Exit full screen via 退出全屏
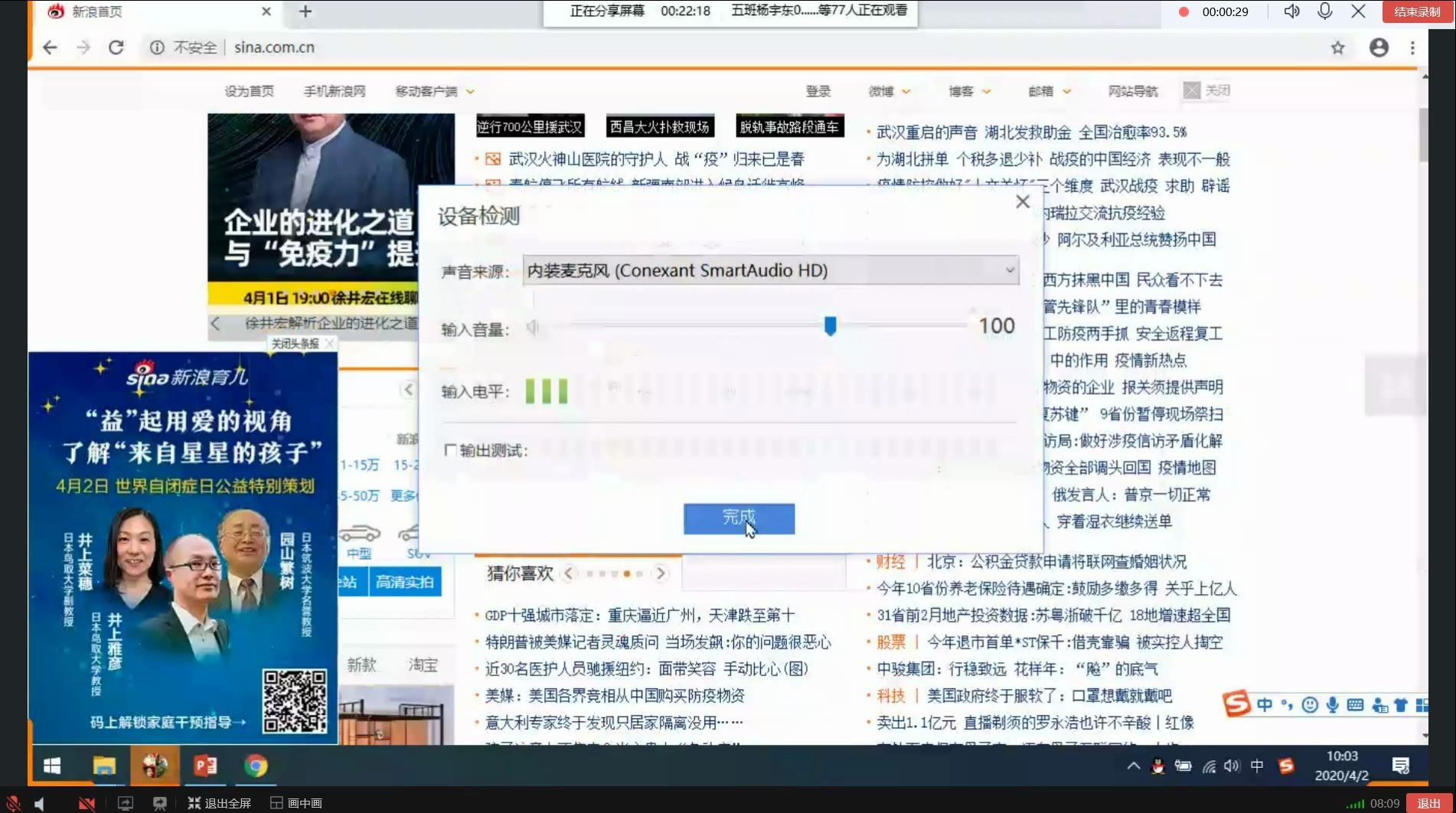Viewport: 1456px width, 813px height. coord(220,803)
